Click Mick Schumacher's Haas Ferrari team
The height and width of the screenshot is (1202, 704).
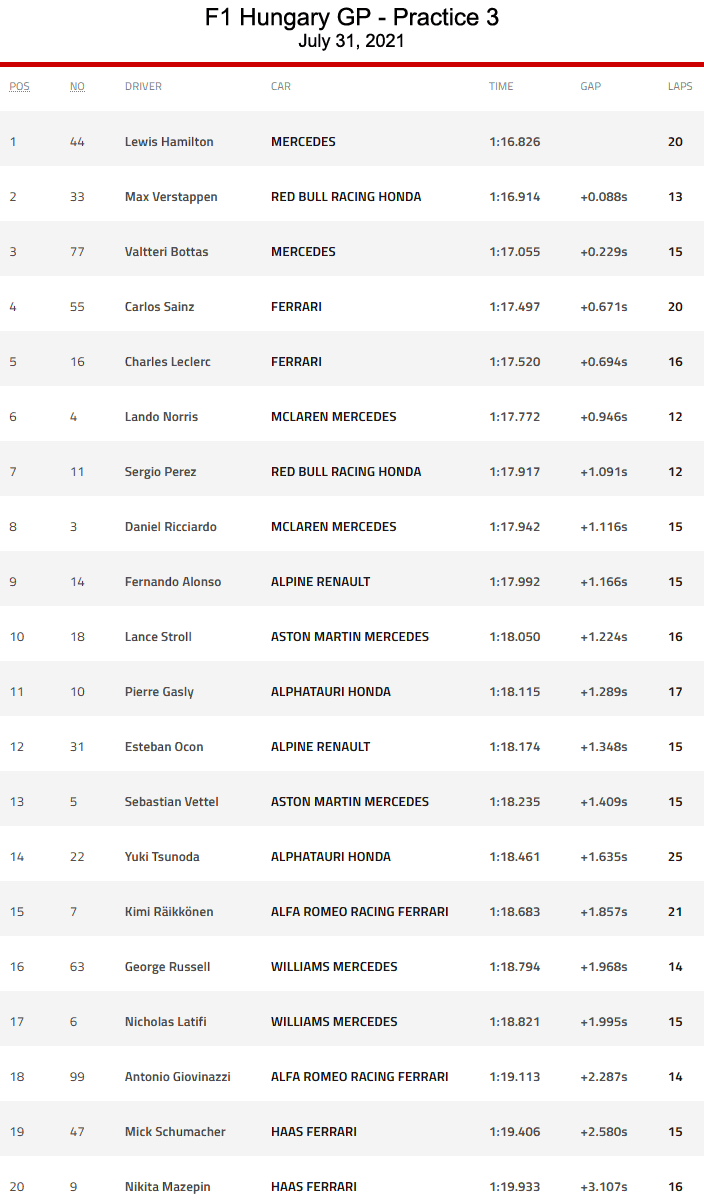tap(314, 1132)
